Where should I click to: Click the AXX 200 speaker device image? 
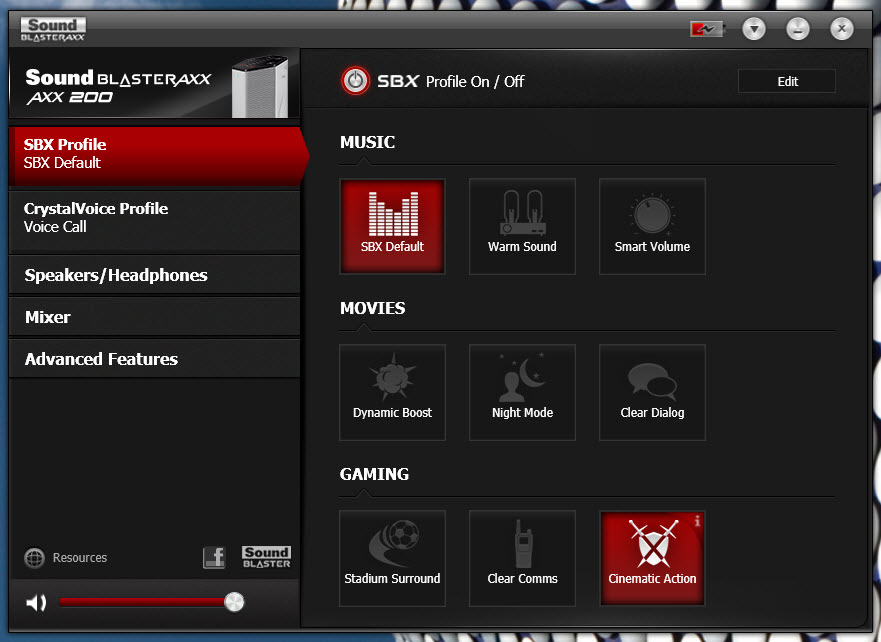[x=260, y=86]
